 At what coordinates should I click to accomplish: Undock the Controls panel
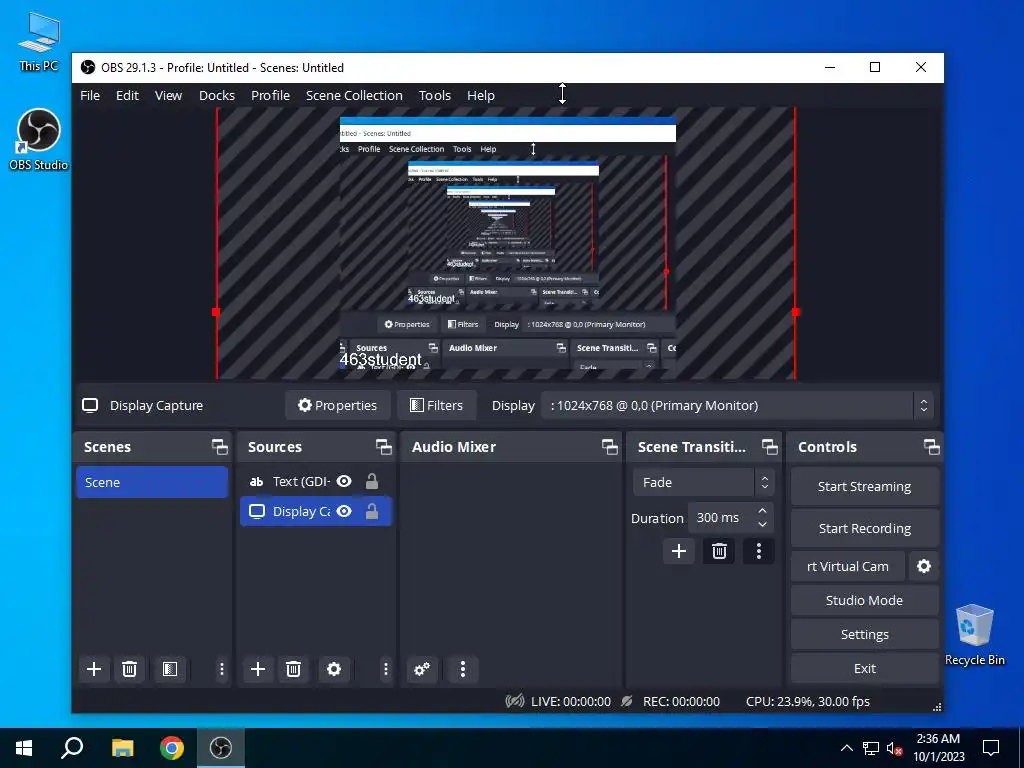tap(931, 447)
